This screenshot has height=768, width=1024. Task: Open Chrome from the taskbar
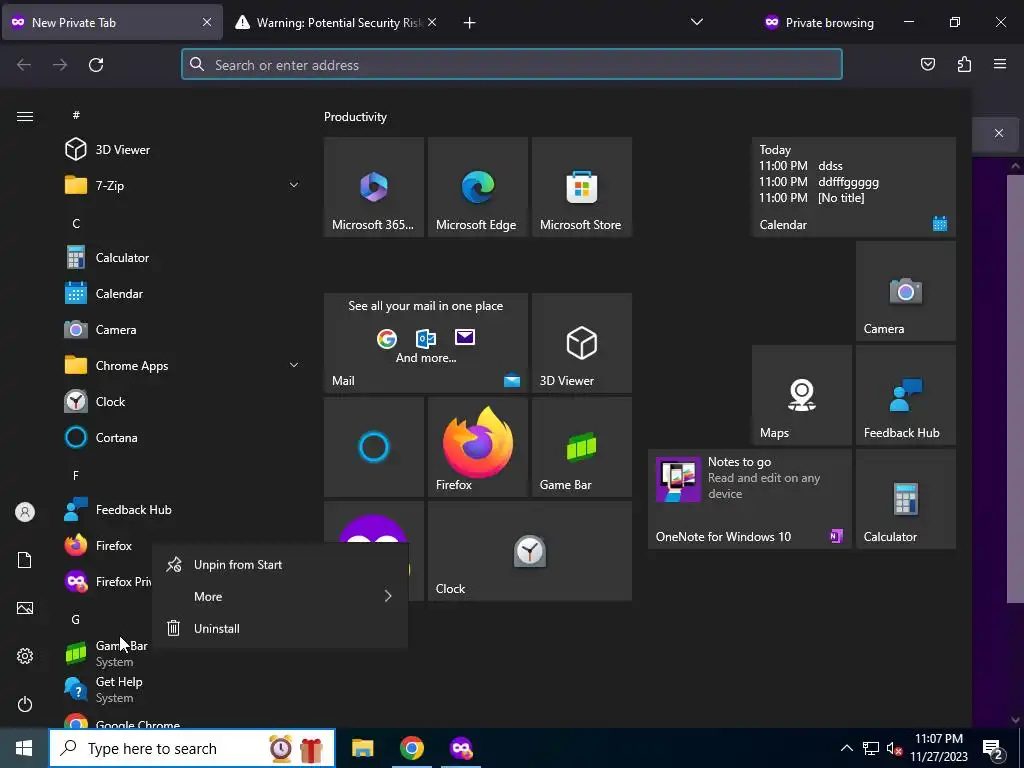(x=412, y=748)
